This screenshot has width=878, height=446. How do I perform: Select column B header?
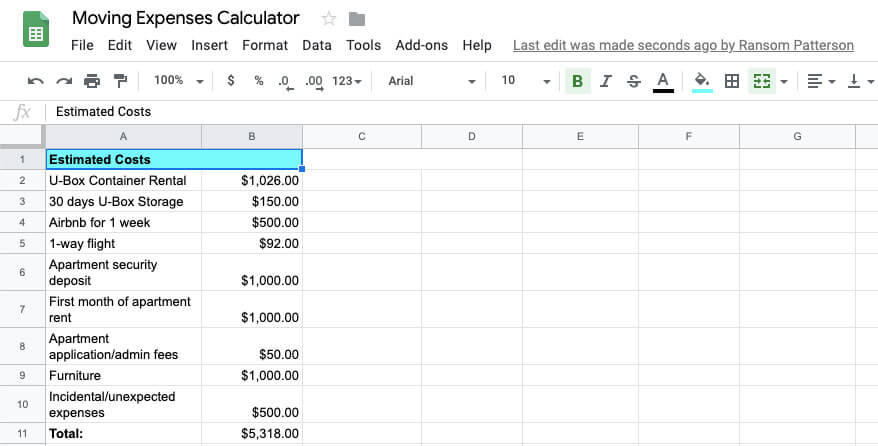coord(252,137)
